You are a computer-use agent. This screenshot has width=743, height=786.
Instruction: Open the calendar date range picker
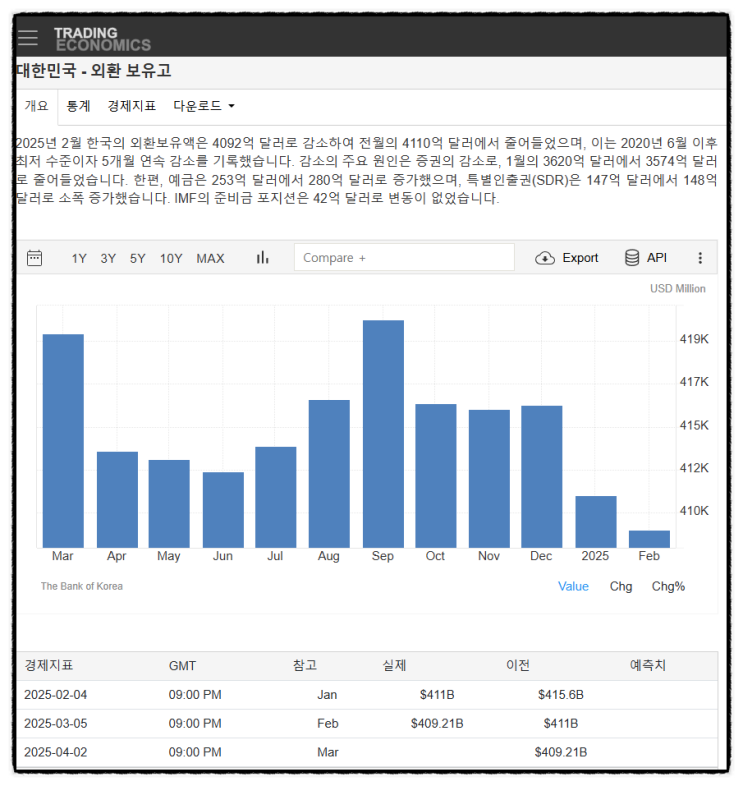(34, 258)
